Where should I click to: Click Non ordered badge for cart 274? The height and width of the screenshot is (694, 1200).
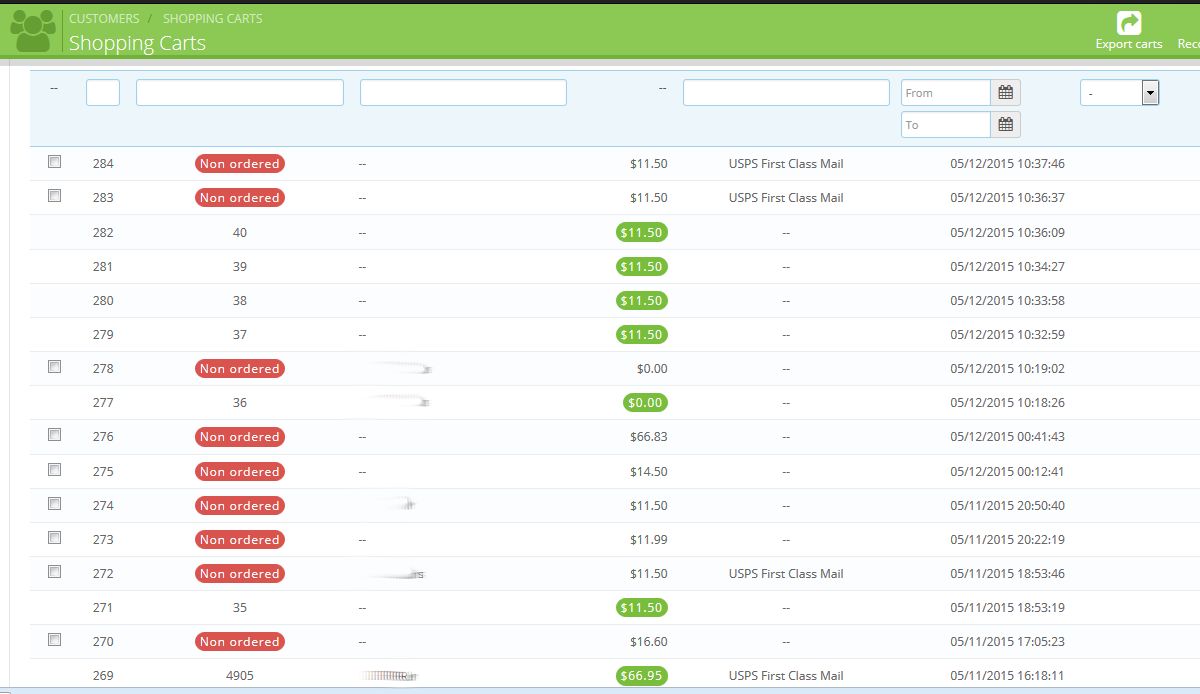pos(240,506)
